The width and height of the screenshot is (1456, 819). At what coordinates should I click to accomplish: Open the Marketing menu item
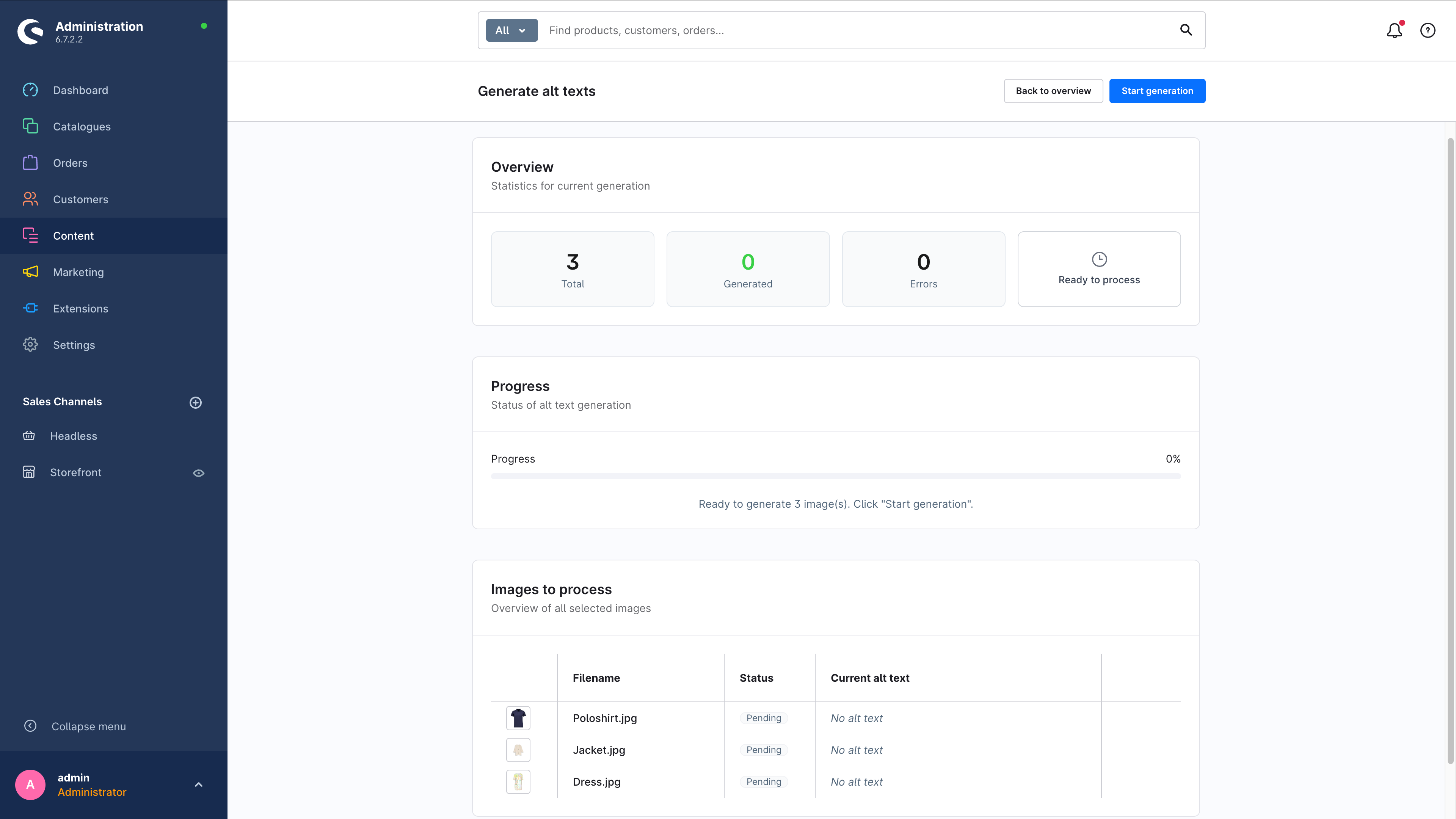(x=78, y=272)
